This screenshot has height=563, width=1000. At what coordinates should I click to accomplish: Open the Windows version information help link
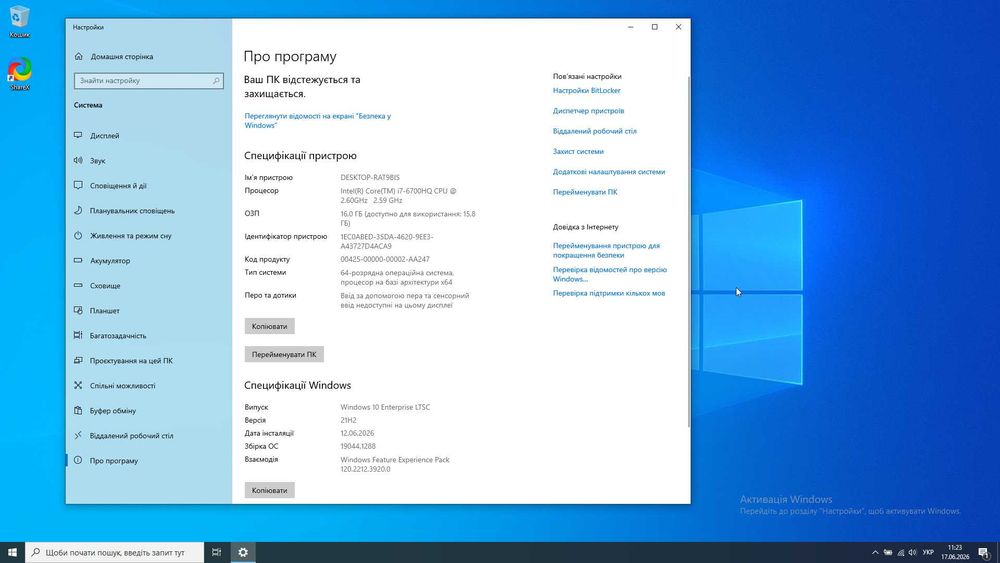[x=609, y=274]
